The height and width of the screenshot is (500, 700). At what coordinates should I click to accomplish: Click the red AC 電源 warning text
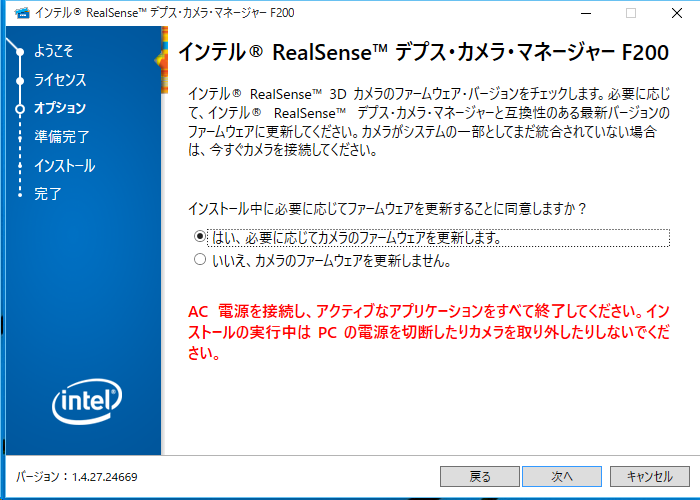(x=429, y=332)
